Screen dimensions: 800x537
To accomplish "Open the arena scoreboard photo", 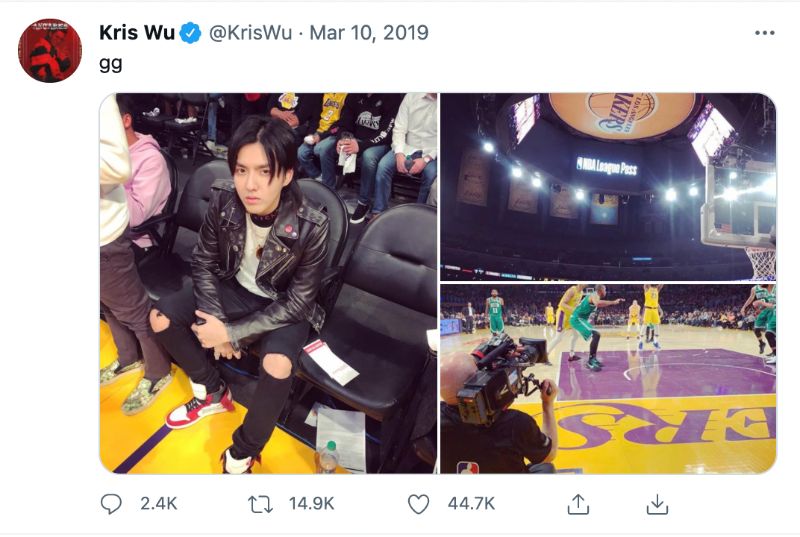I will [608, 187].
